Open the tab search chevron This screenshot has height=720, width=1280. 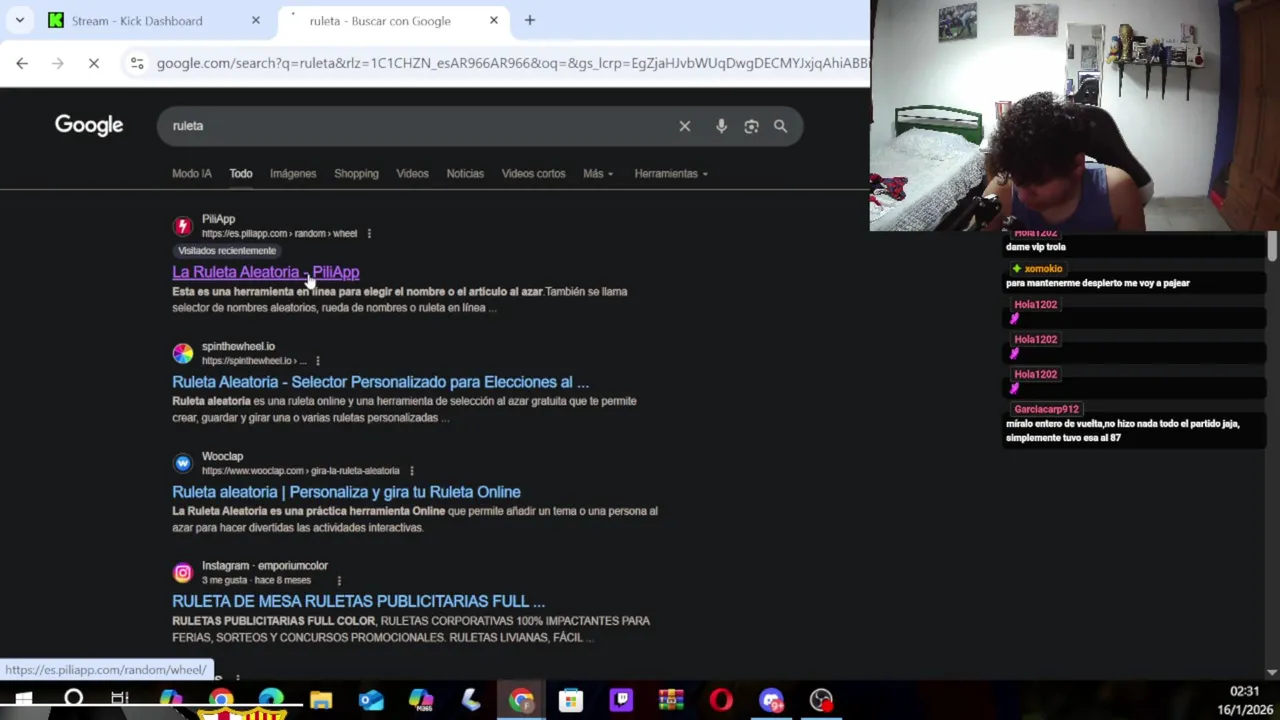[x=20, y=20]
